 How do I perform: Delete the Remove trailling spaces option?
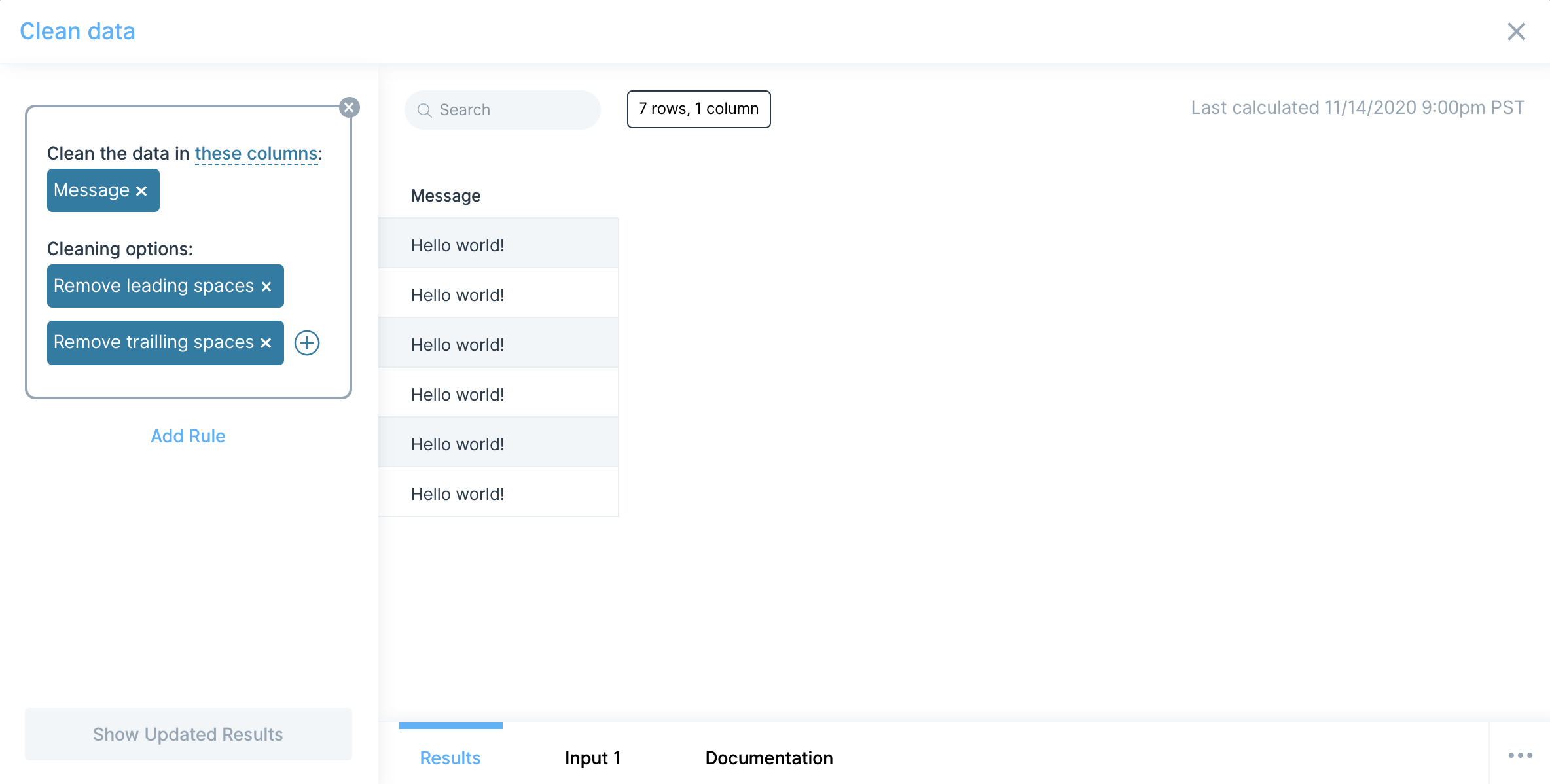(266, 343)
